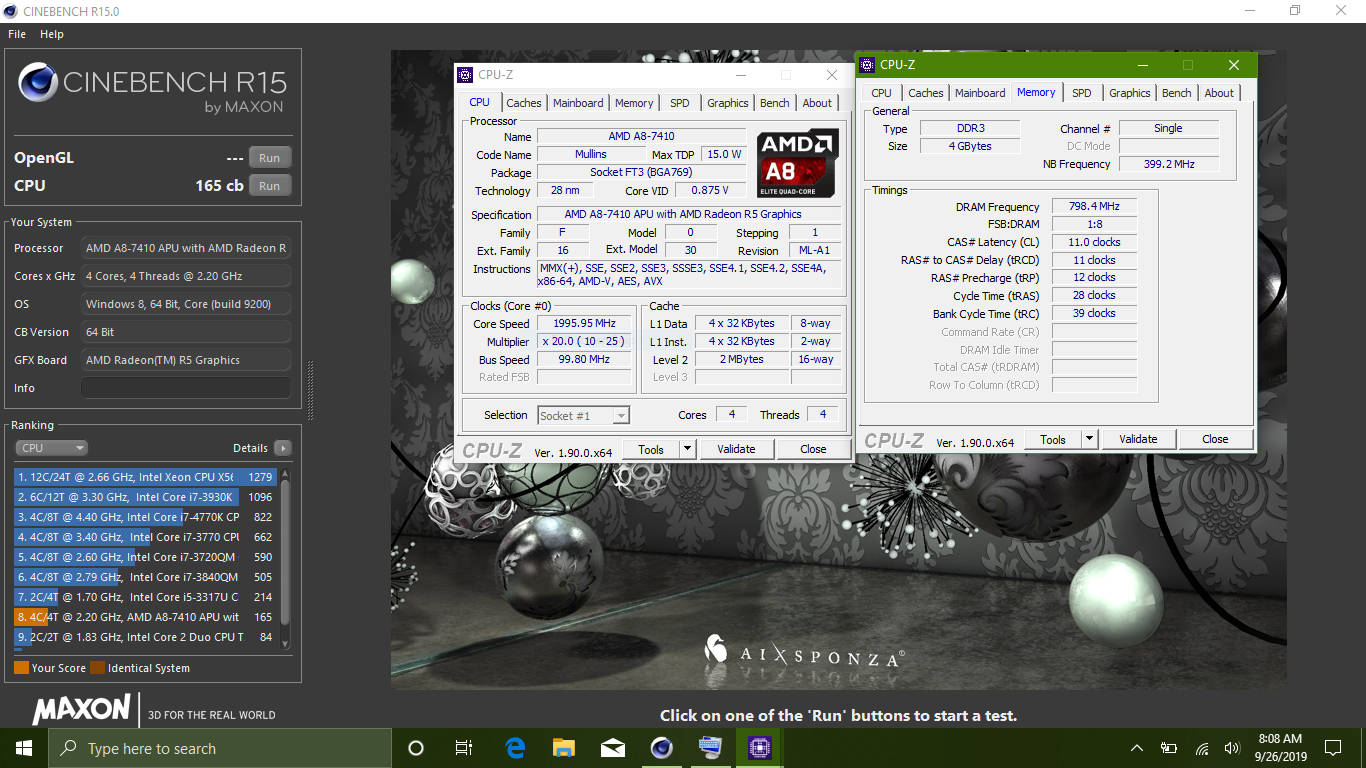The width and height of the screenshot is (1366, 768).
Task: Switch to About tab in right CPU-Z
Action: (1219, 93)
